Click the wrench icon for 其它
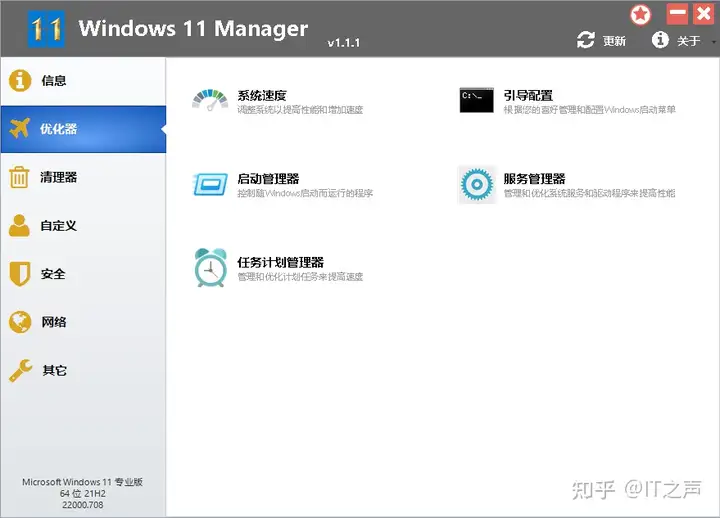 click(x=21, y=370)
